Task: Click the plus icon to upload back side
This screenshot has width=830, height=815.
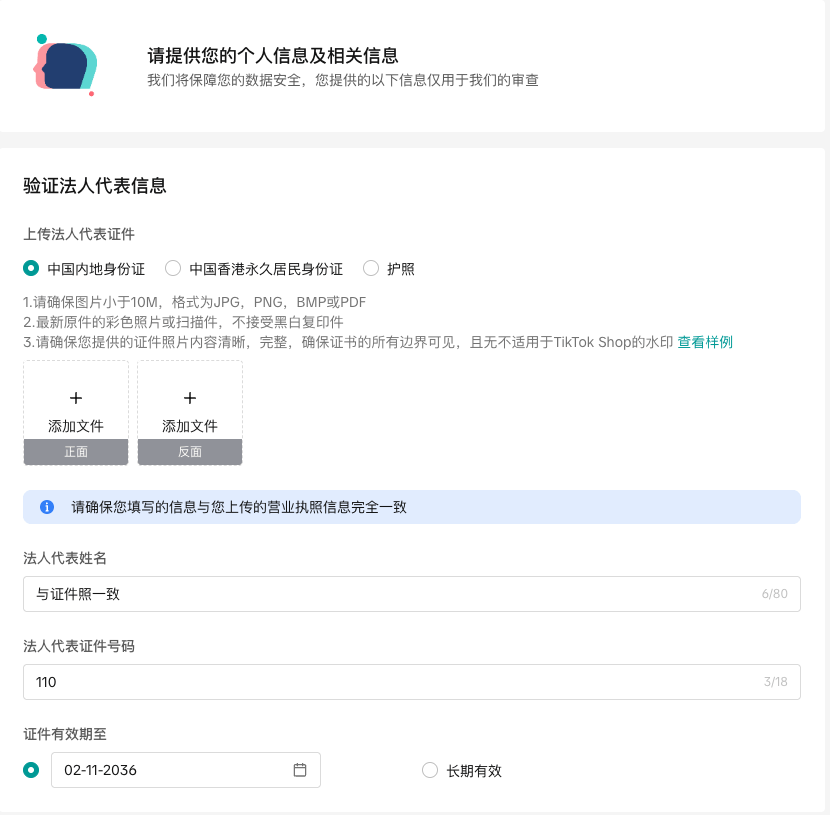Action: point(190,397)
